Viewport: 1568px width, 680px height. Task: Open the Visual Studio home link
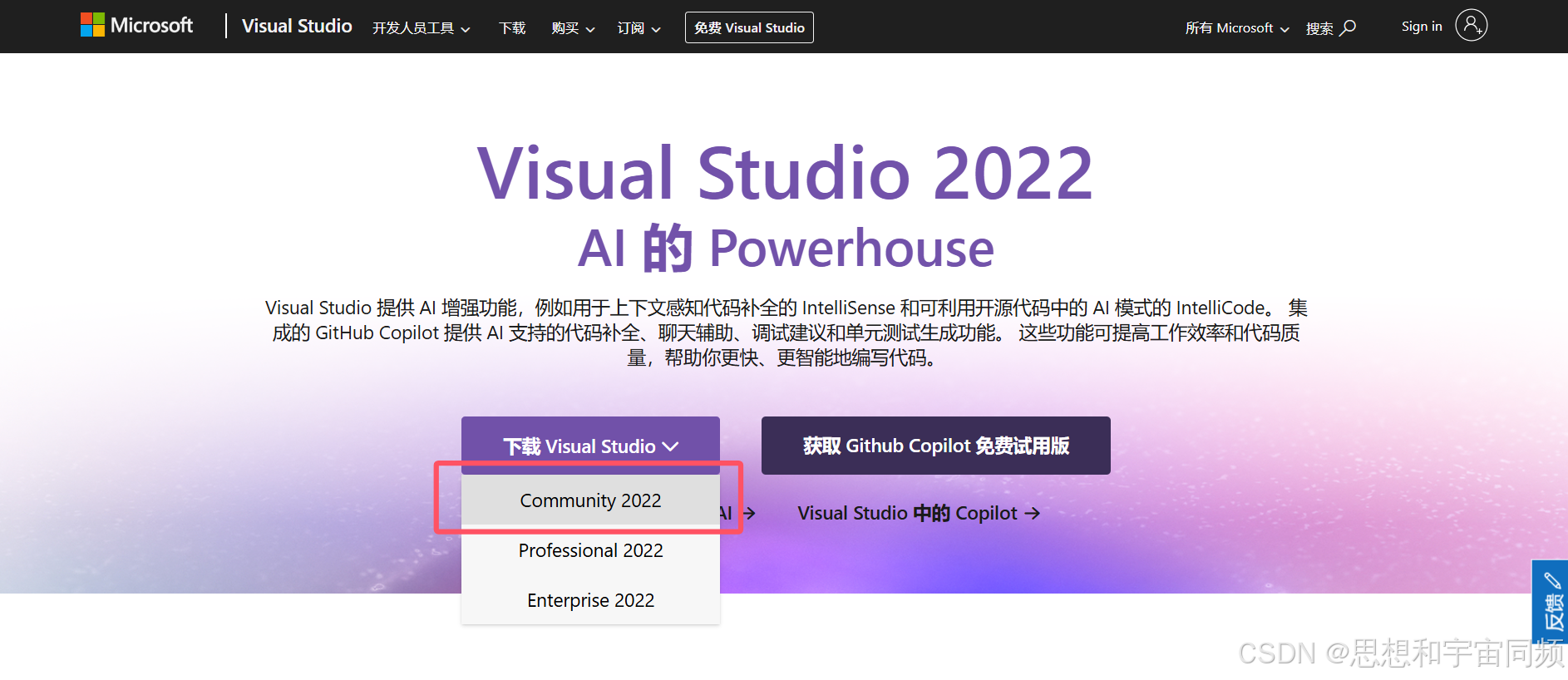(x=297, y=26)
